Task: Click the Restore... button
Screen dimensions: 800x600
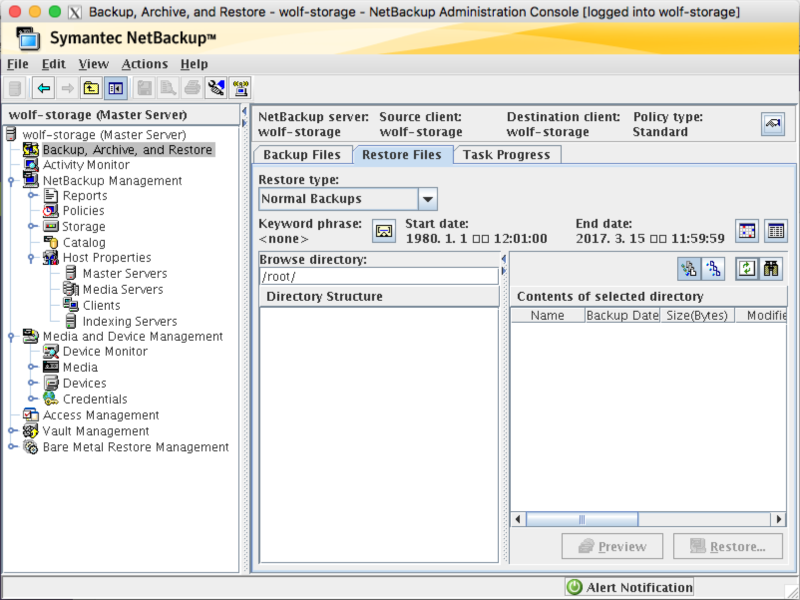Action: (728, 546)
